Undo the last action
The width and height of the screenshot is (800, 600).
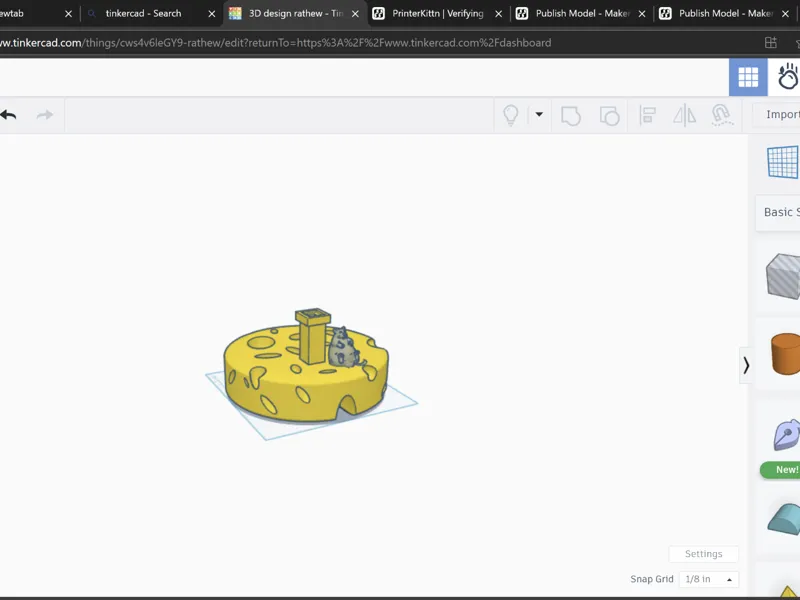coord(8,115)
